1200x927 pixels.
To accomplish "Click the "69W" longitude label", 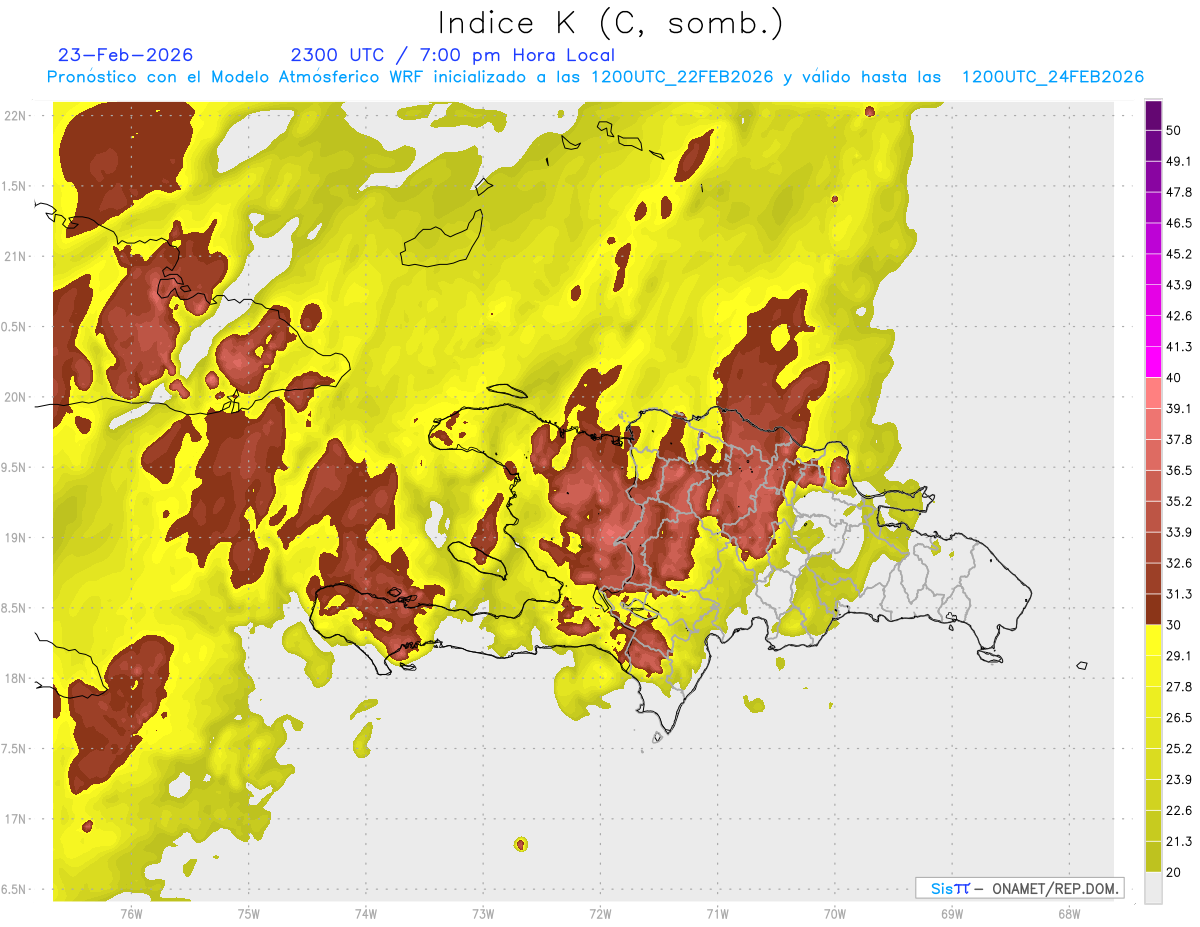I will 952,913.
